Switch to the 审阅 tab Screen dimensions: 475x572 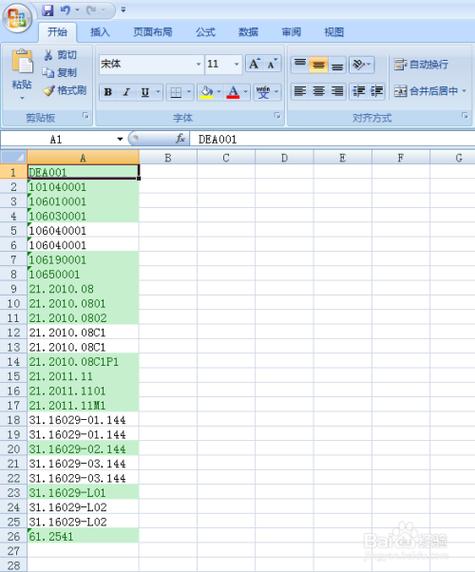(x=291, y=32)
